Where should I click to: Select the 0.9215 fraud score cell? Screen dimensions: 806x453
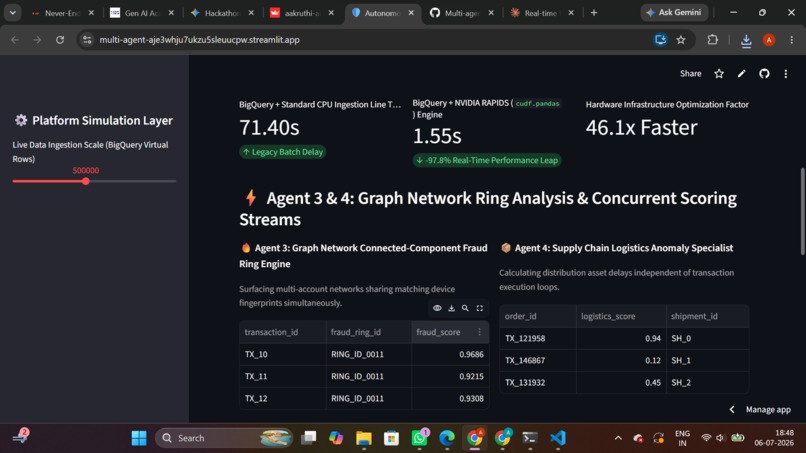pos(450,376)
